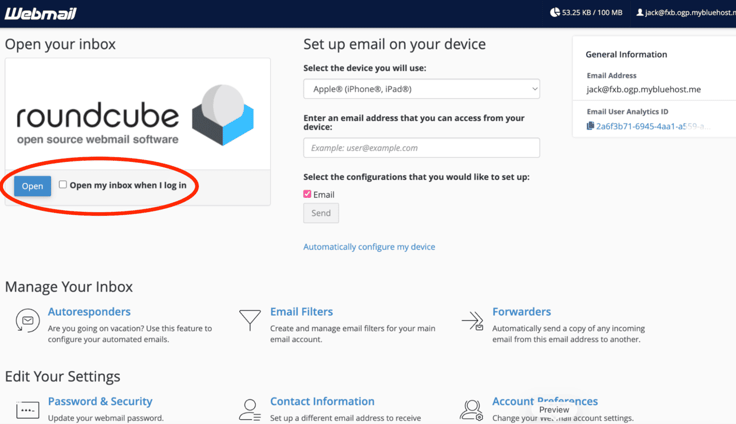The image size is (736, 424).
Task: Uncheck the Email configuration checkbox
Action: 307,194
